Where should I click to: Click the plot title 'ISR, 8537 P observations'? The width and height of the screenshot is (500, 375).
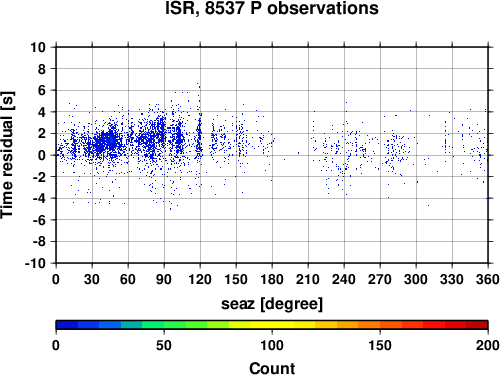(x=272, y=8)
